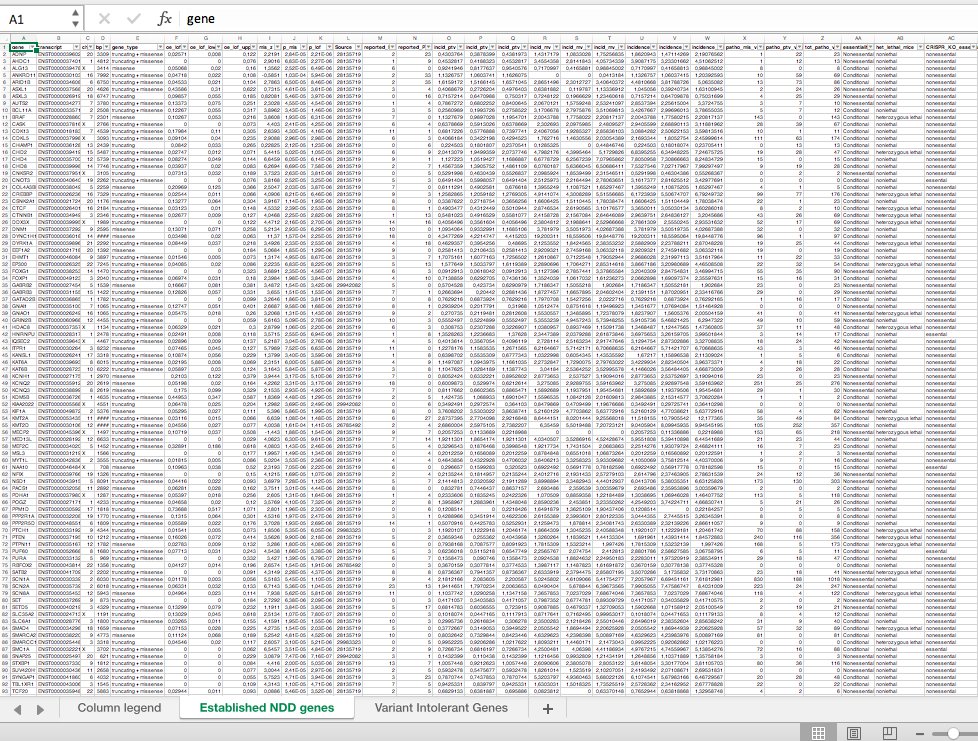Screen dimensions: 978x741
Task: Open filter dropdown for p_mis column
Action: [x=304, y=47]
